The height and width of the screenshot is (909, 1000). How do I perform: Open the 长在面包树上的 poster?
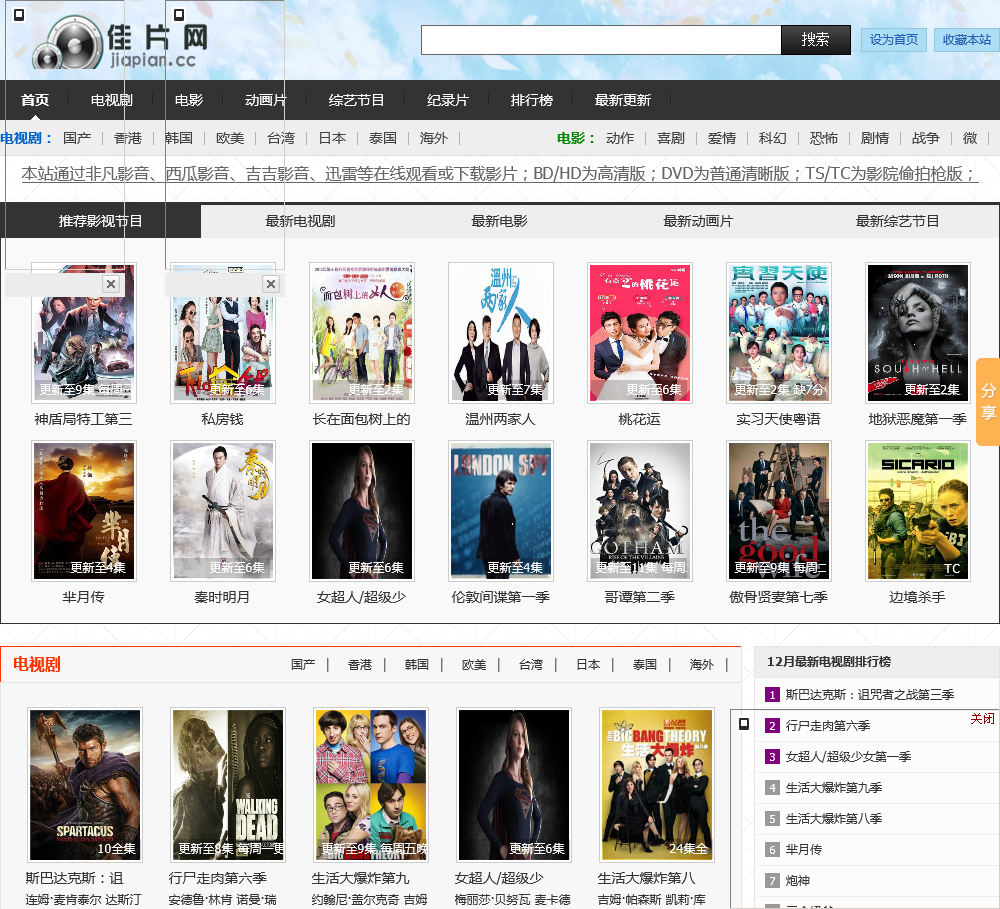pyautogui.click(x=362, y=332)
